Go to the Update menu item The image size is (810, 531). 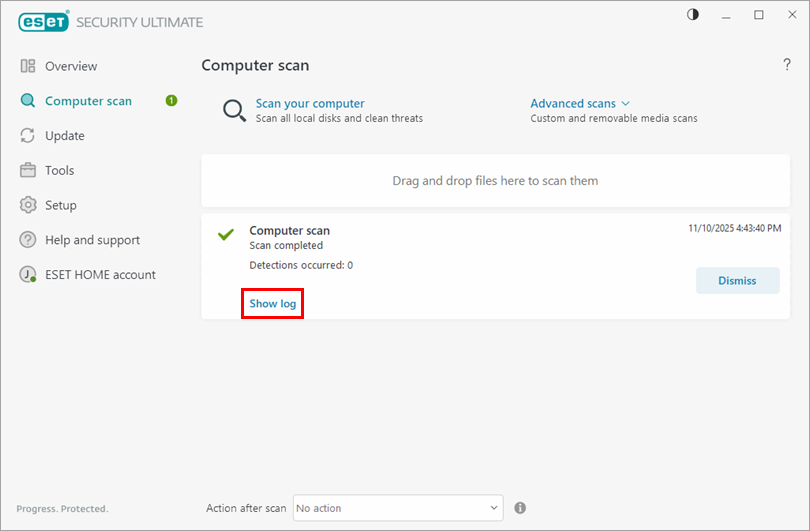(65, 136)
